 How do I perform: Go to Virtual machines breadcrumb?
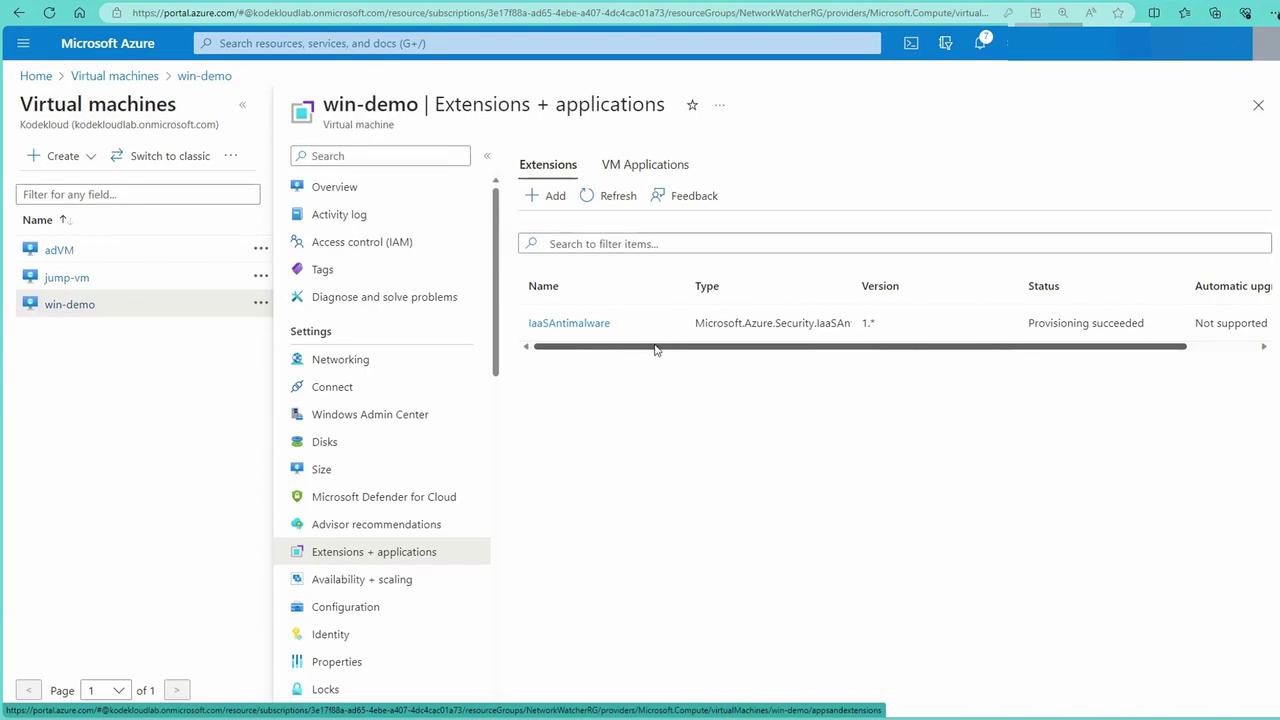[115, 76]
